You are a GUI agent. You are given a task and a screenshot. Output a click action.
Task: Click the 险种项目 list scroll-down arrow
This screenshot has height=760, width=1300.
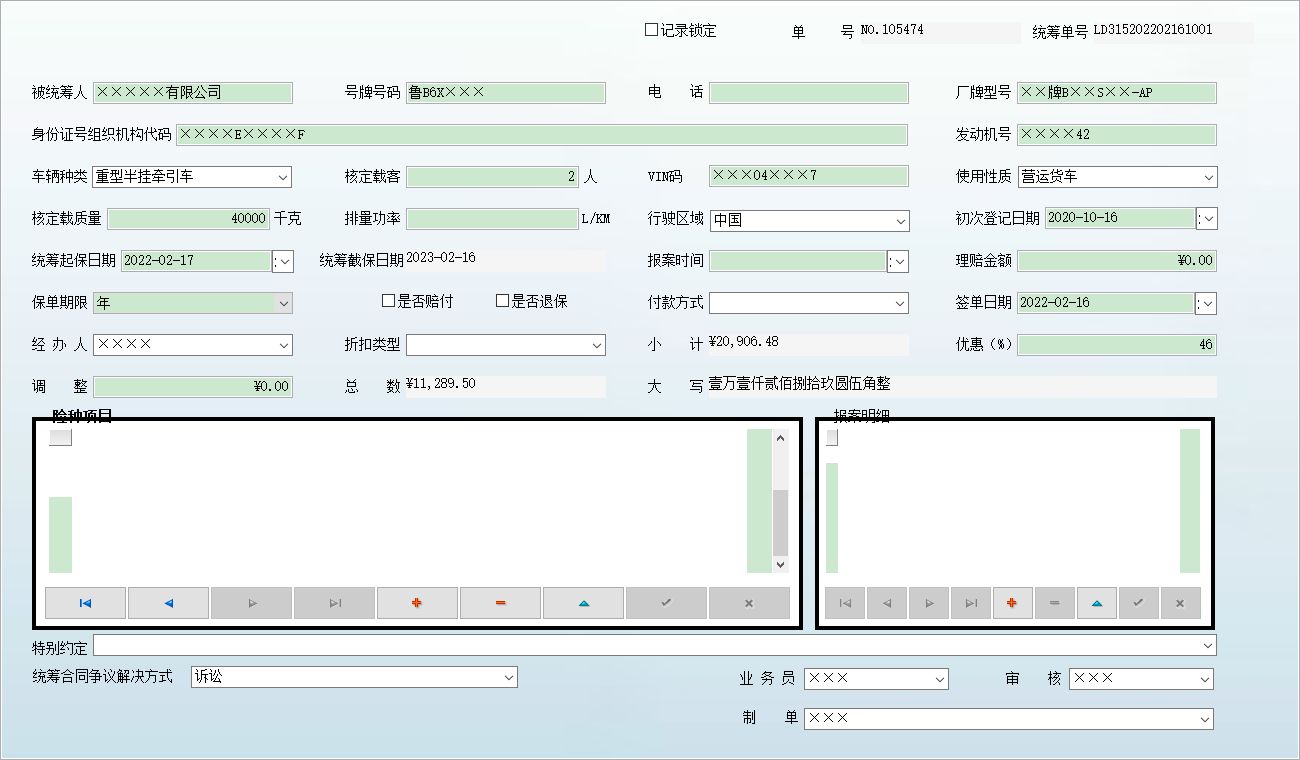781,565
